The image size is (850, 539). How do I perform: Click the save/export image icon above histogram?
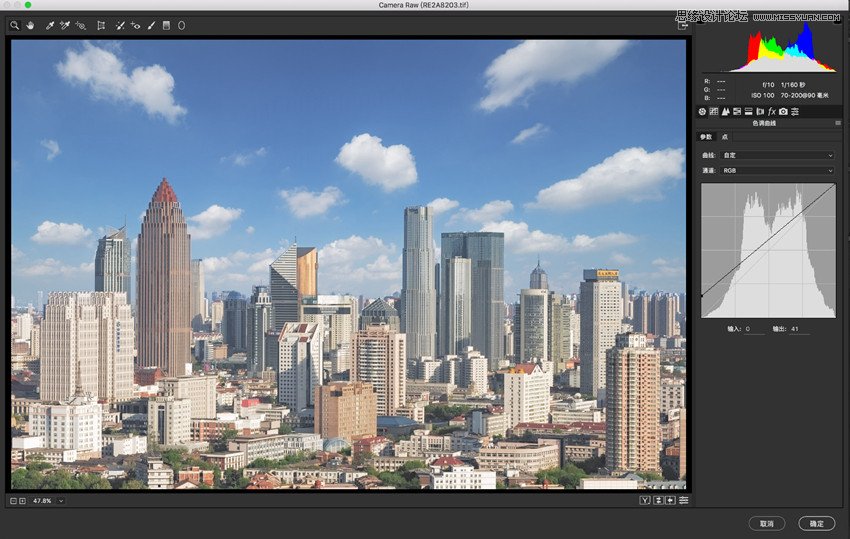(x=682, y=25)
